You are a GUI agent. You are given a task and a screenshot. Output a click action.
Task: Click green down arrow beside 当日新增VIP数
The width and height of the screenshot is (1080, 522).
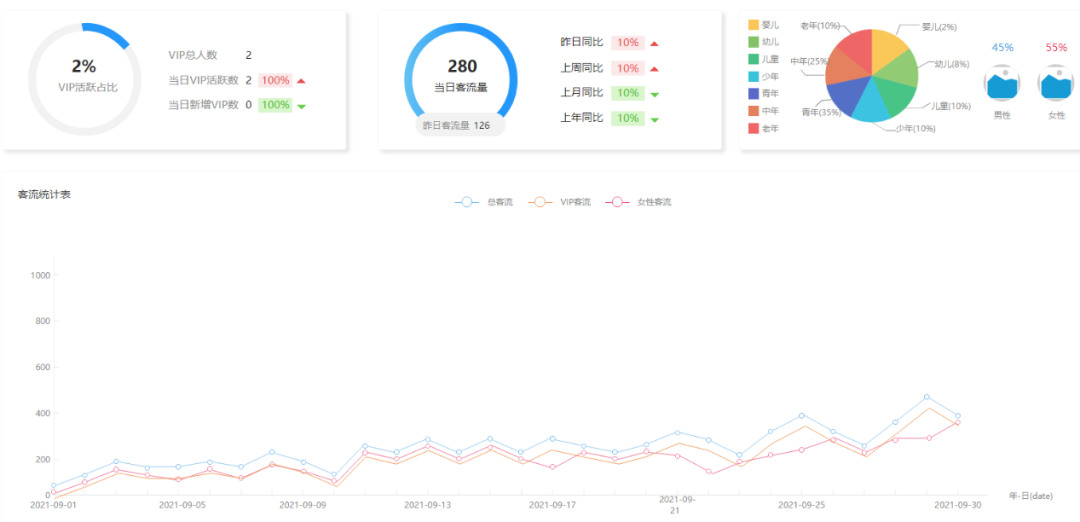pos(301,106)
